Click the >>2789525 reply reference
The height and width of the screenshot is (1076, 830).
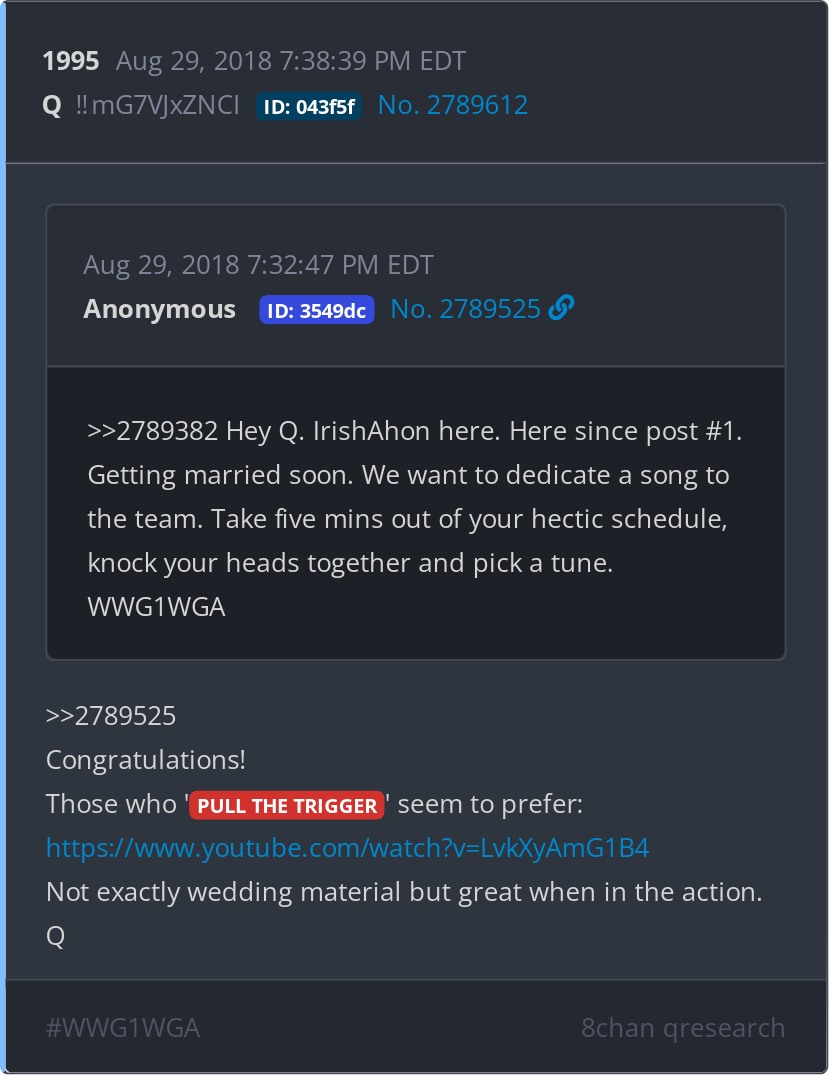[111, 716]
